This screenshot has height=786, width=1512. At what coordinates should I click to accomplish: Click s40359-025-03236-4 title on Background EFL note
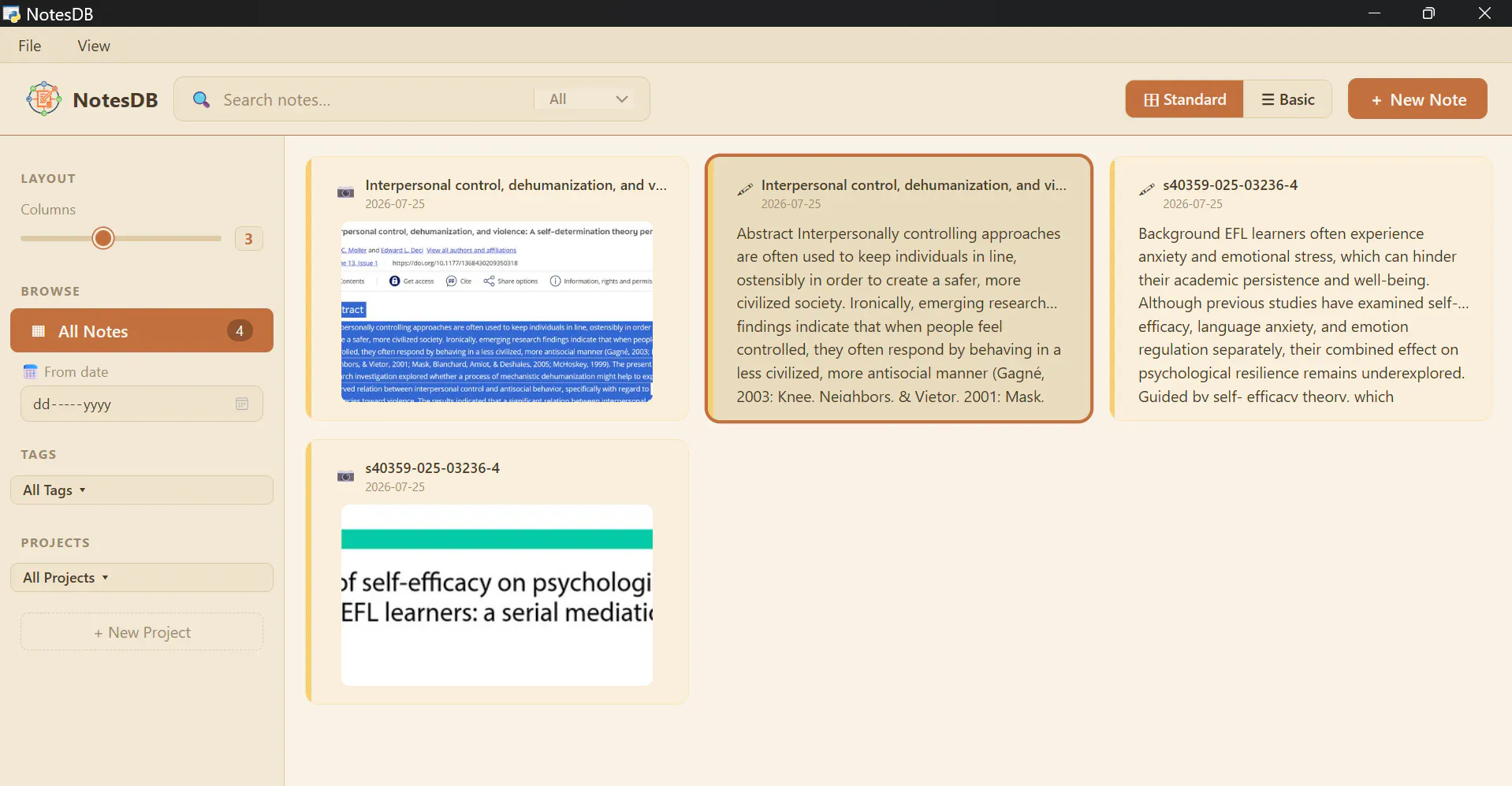[x=1230, y=184]
